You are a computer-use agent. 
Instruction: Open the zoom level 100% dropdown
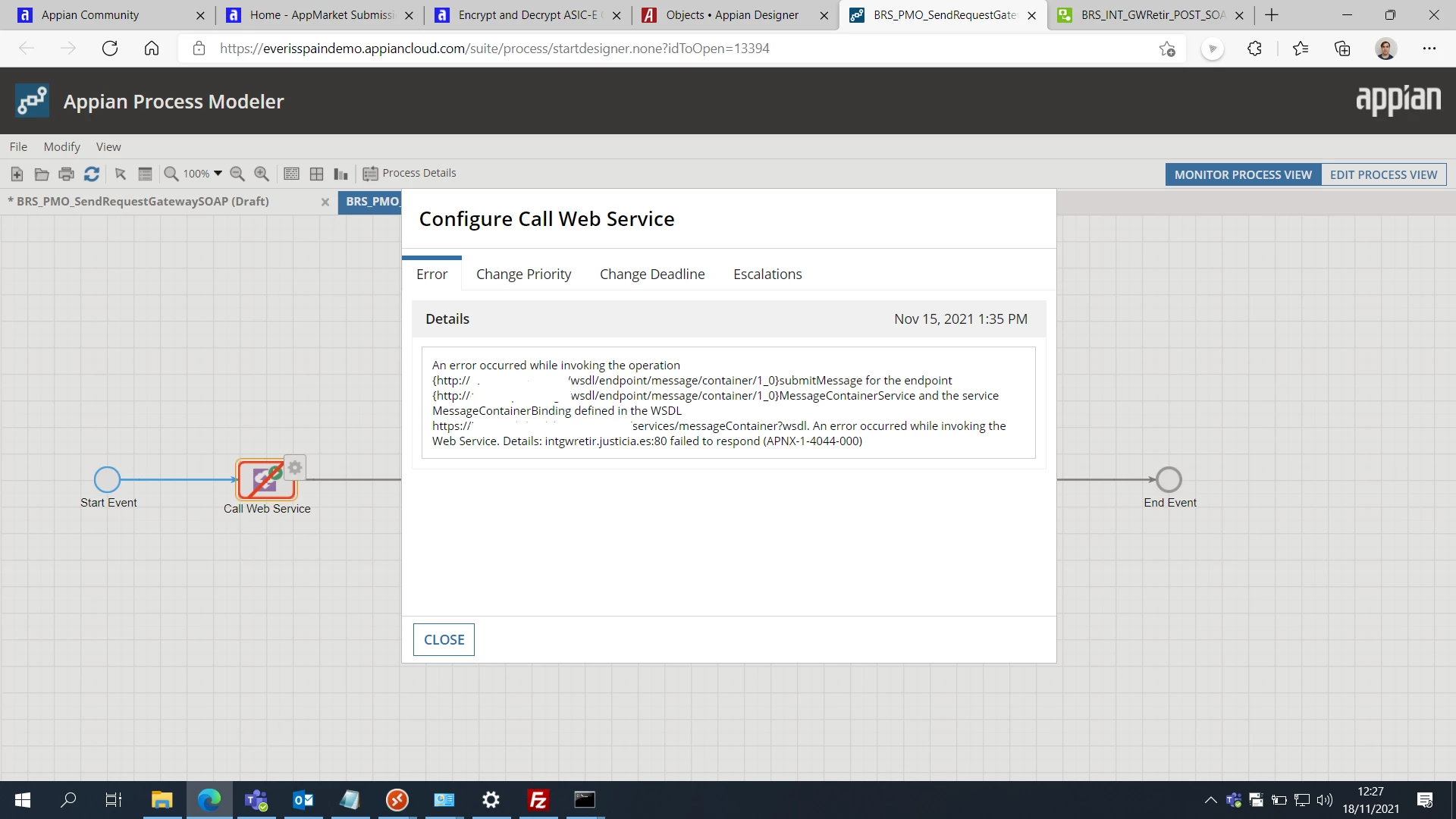(202, 174)
